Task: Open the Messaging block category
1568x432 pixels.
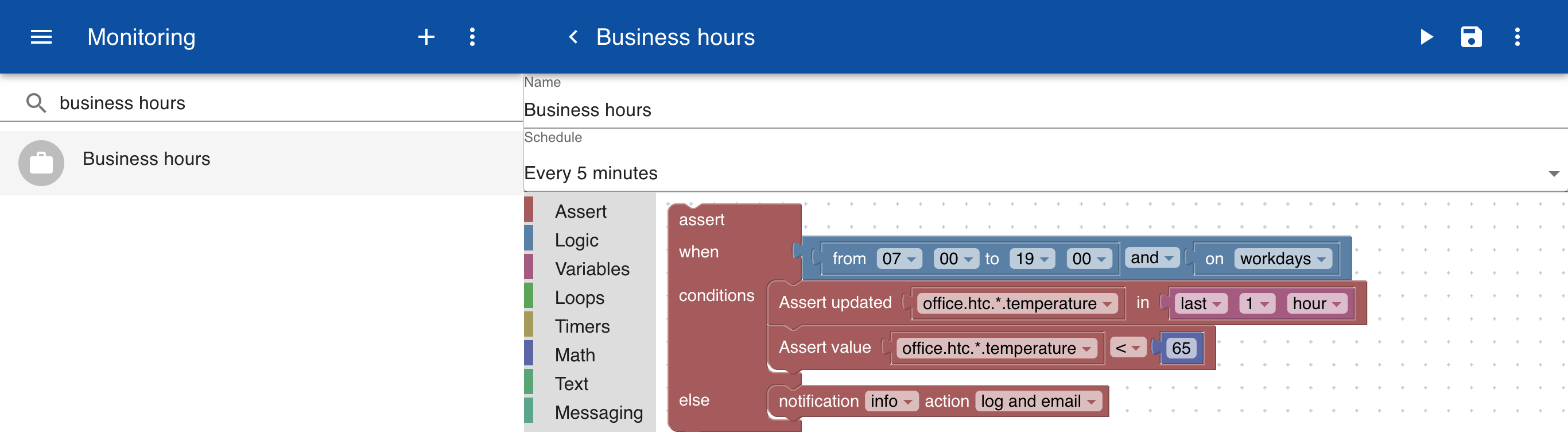Action: point(599,412)
